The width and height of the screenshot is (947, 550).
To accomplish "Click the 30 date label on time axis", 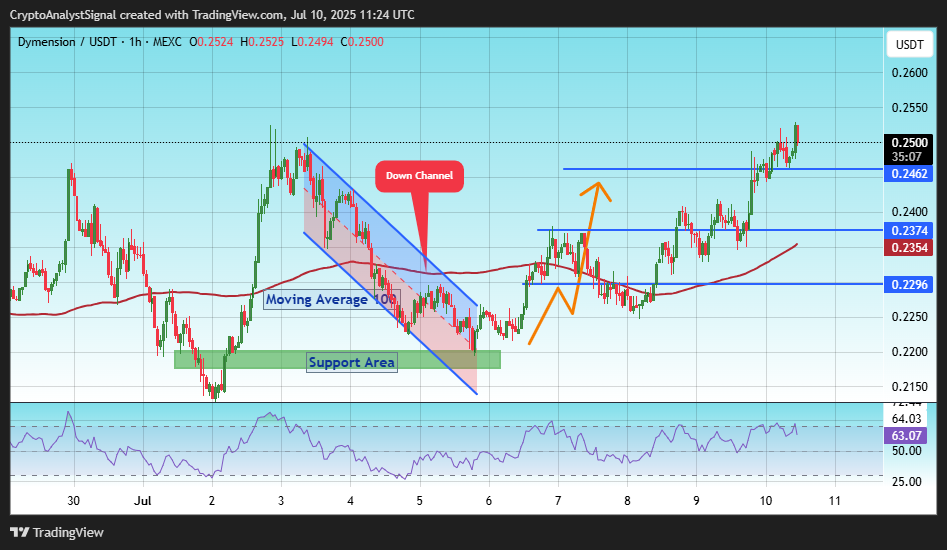I will pos(74,500).
